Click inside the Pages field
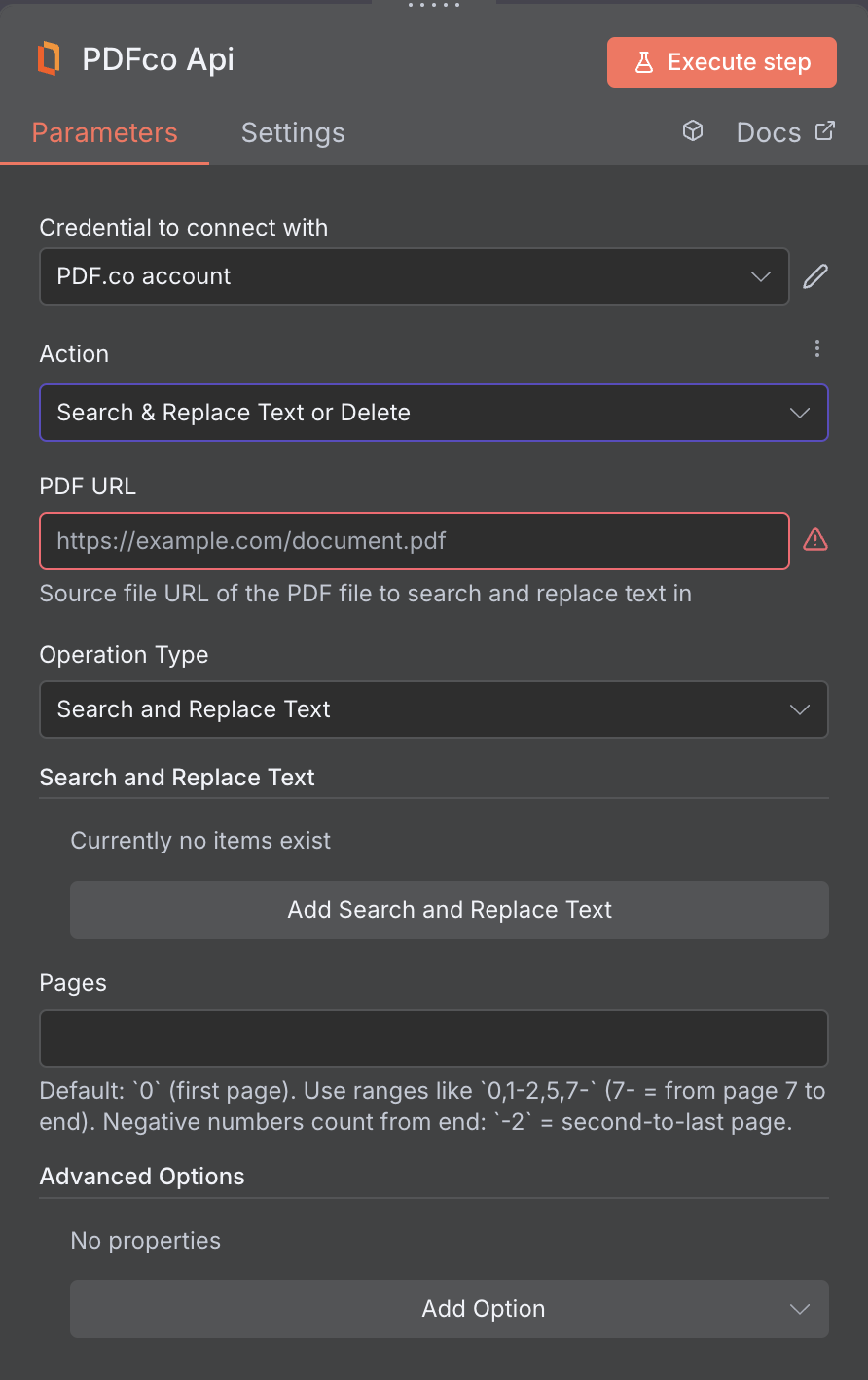The height and width of the screenshot is (1380, 868). [433, 1037]
